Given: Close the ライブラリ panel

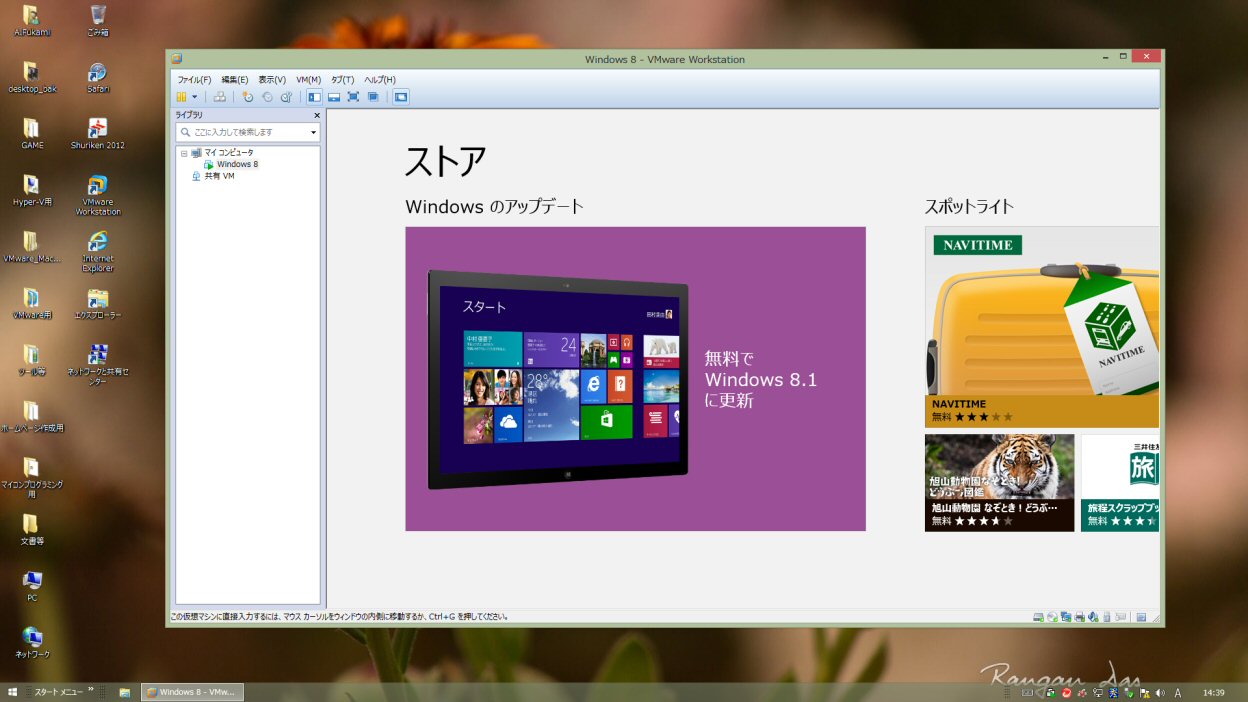Looking at the screenshot, I should pos(317,115).
